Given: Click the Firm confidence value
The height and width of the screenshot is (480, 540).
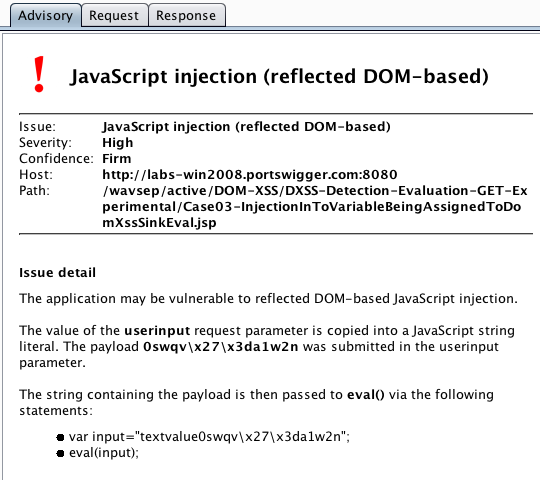Looking at the screenshot, I should tap(116, 158).
